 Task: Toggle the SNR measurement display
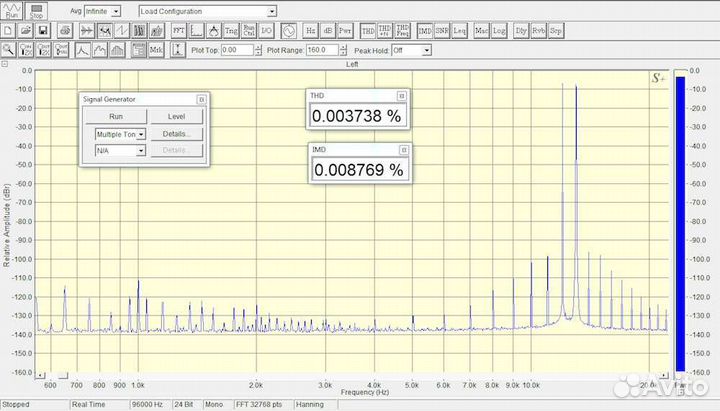point(442,31)
